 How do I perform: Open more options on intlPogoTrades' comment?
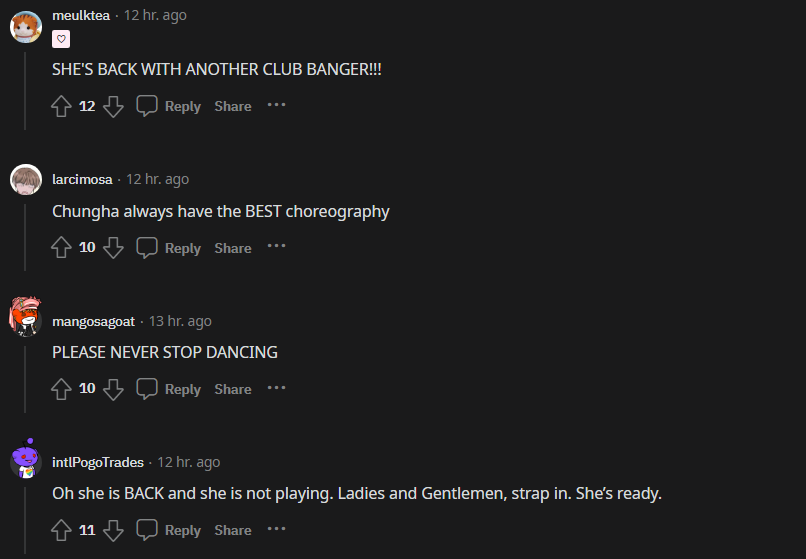[277, 529]
